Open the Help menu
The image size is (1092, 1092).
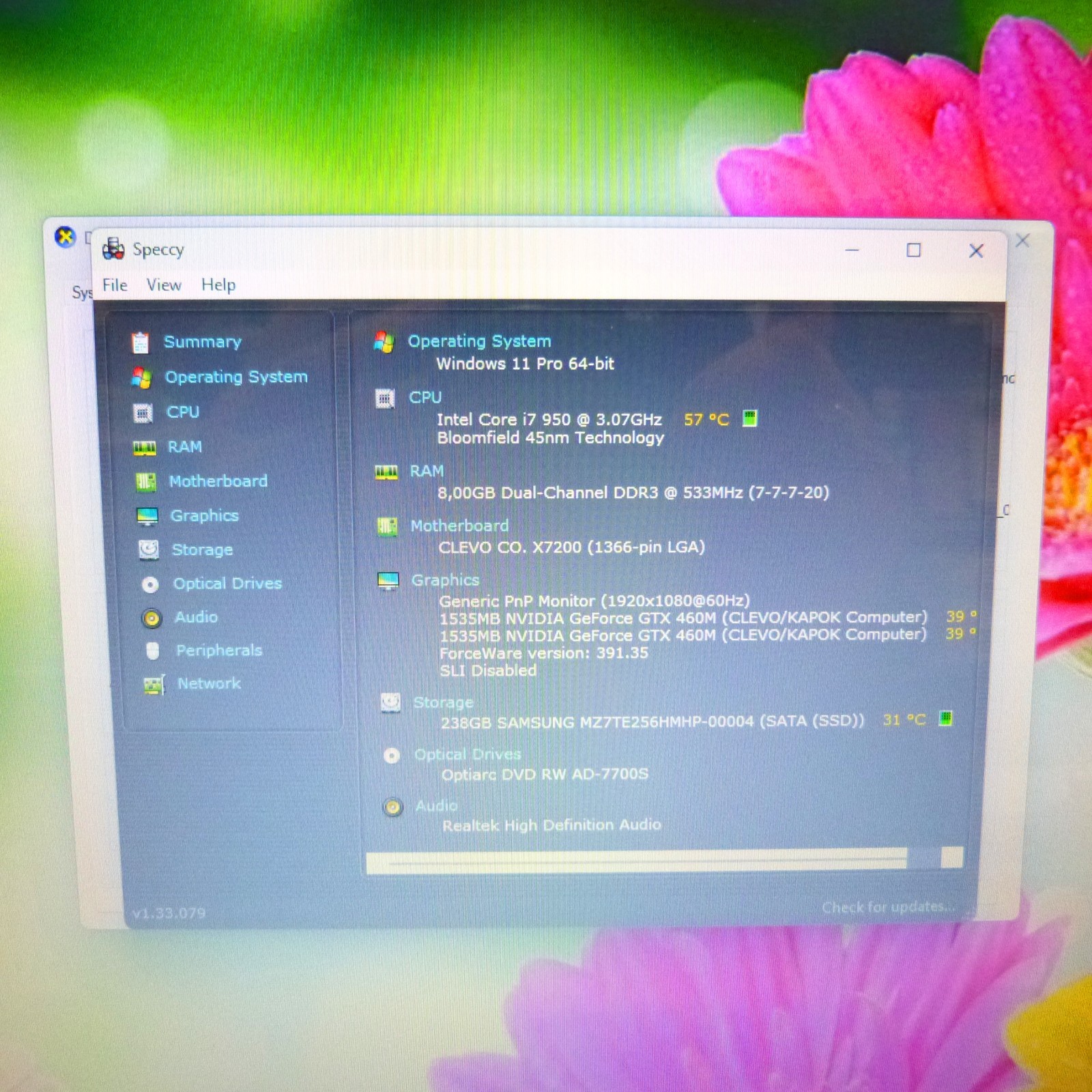(x=218, y=285)
